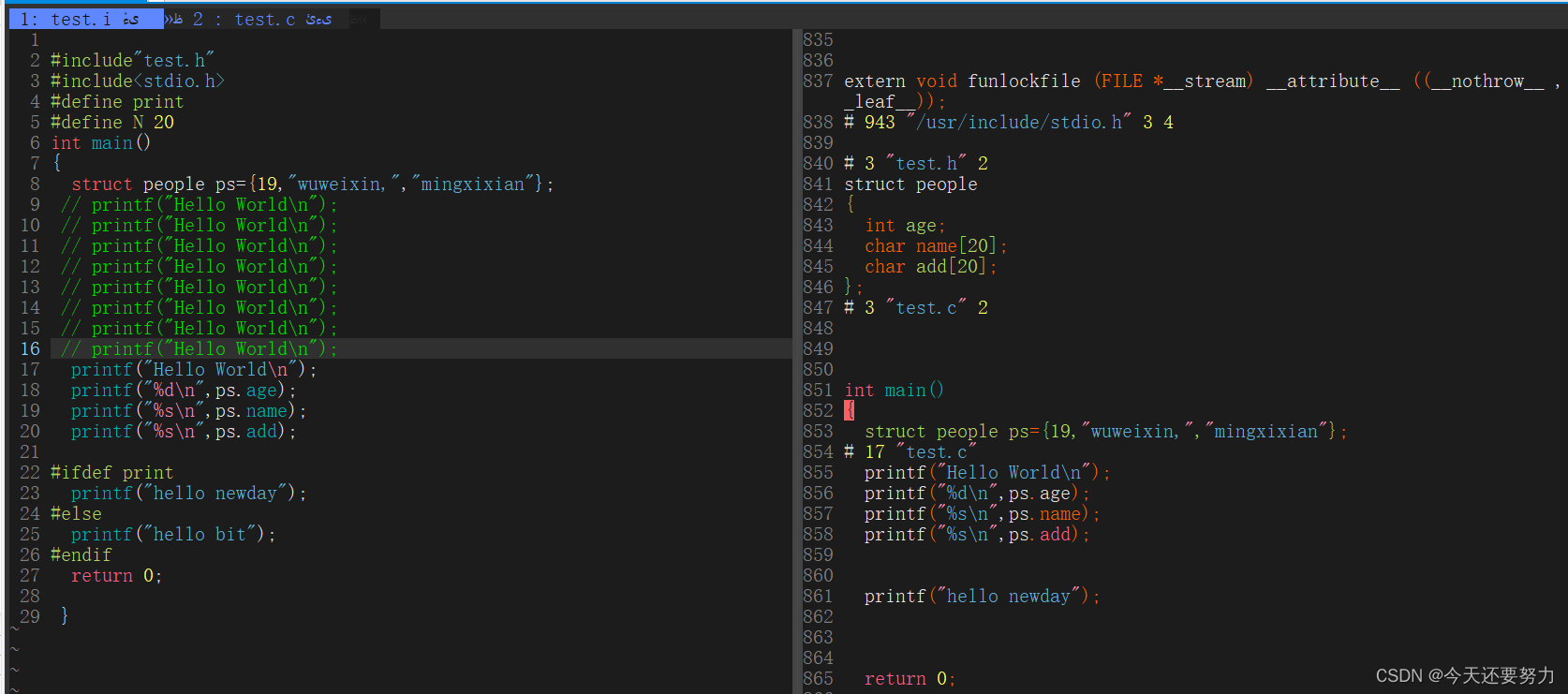Click 'return 0;' on line 27
This screenshot has width=1568, height=694.
(x=117, y=576)
